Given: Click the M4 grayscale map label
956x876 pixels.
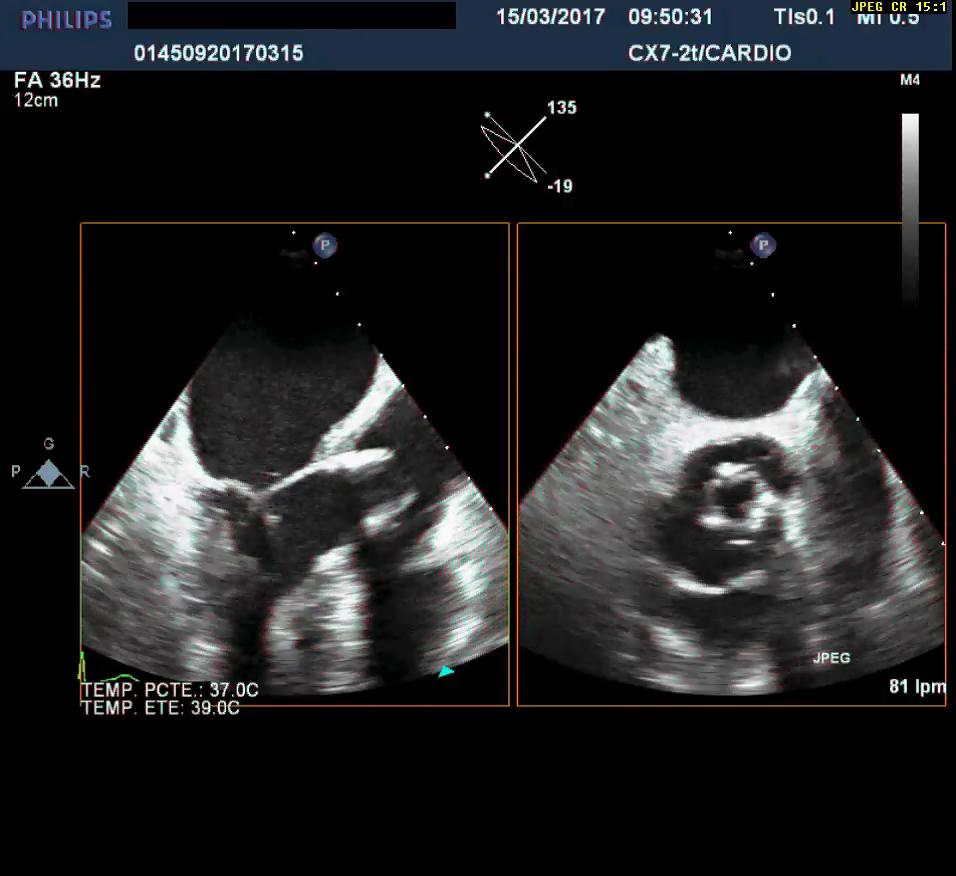Looking at the screenshot, I should coord(910,81).
